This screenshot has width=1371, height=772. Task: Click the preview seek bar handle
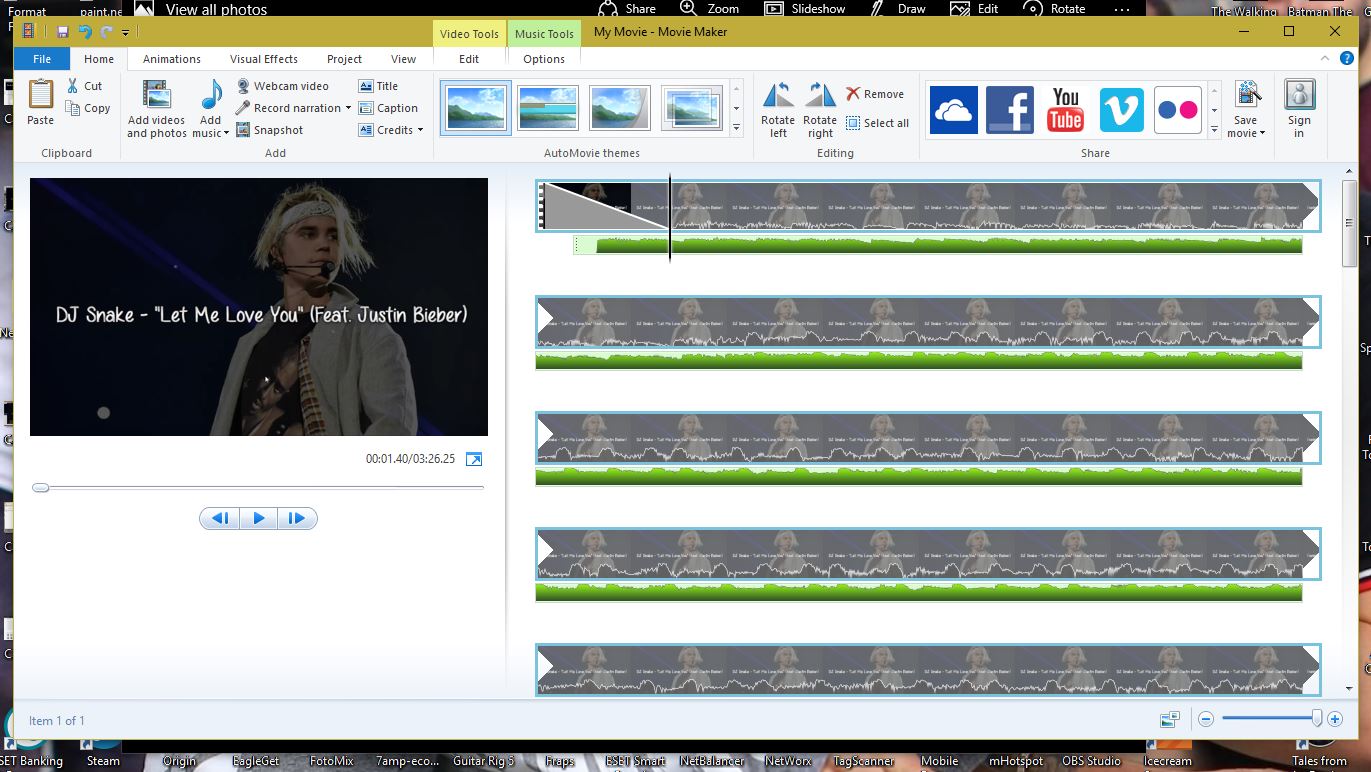pos(40,488)
